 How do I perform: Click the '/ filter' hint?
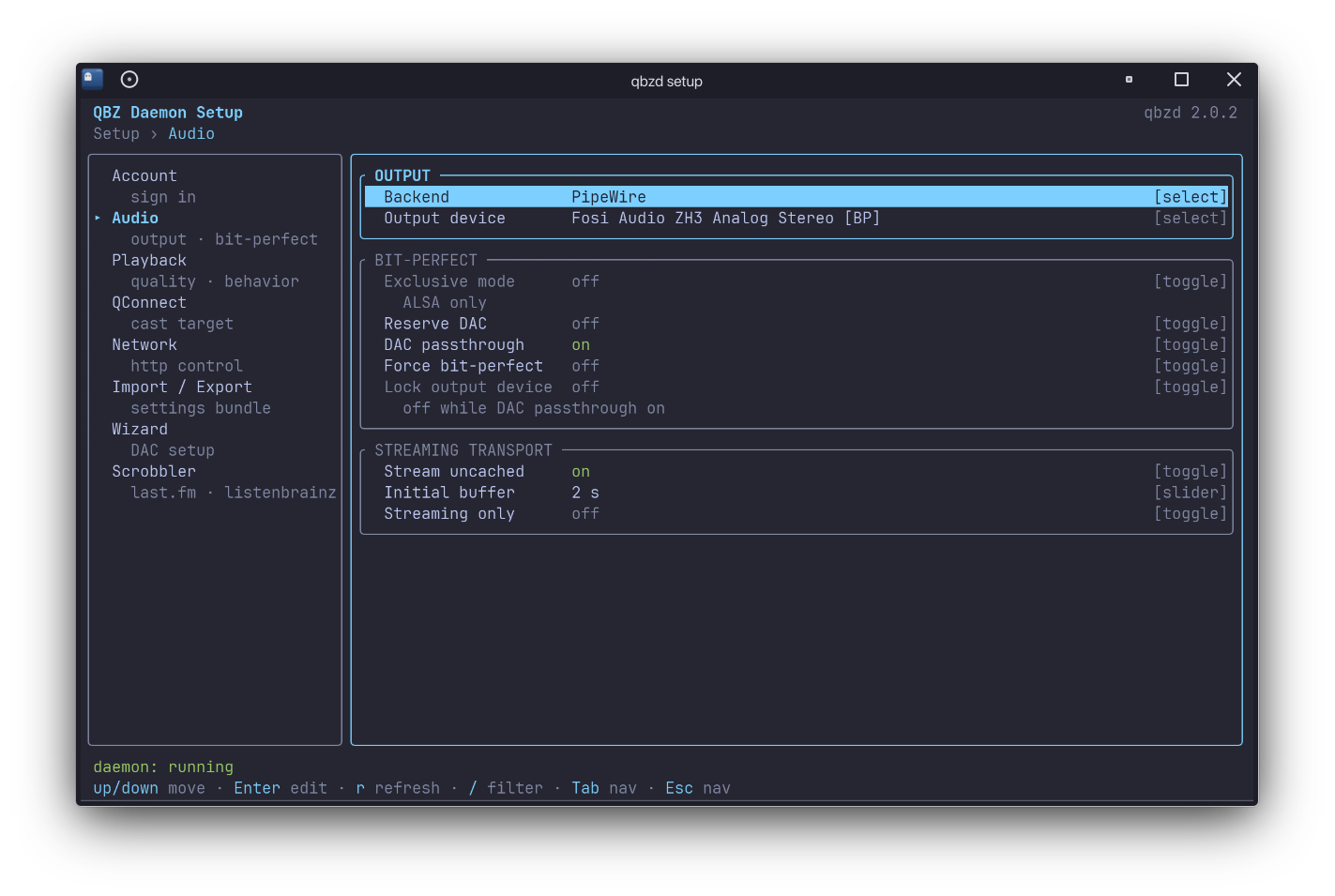506,788
